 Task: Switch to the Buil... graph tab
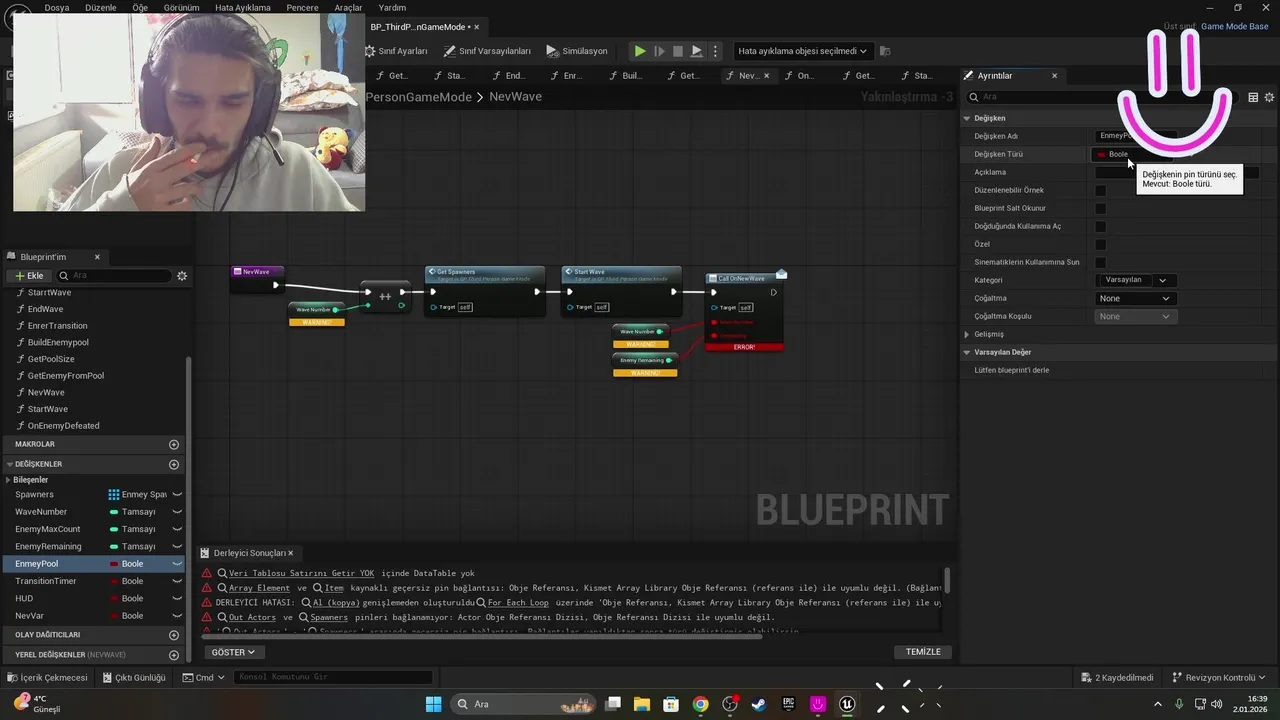click(x=625, y=76)
